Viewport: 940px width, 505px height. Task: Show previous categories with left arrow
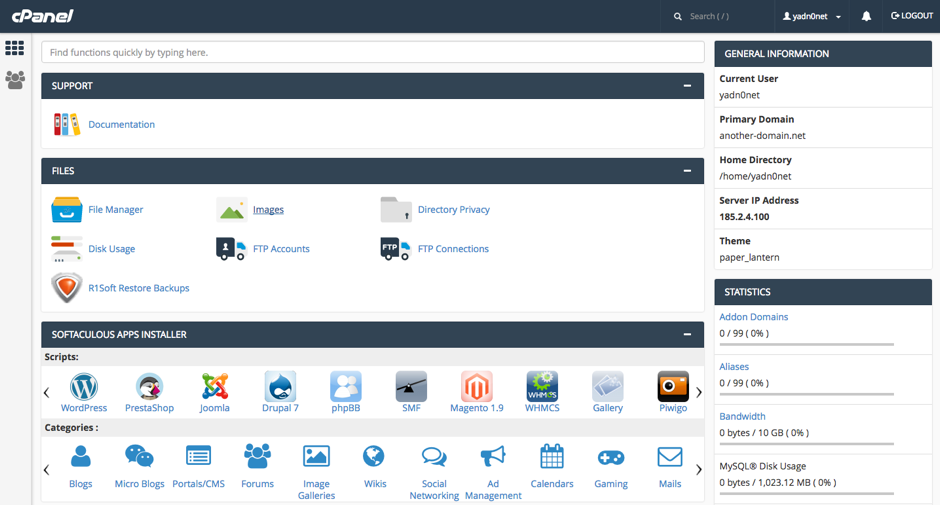tap(47, 470)
